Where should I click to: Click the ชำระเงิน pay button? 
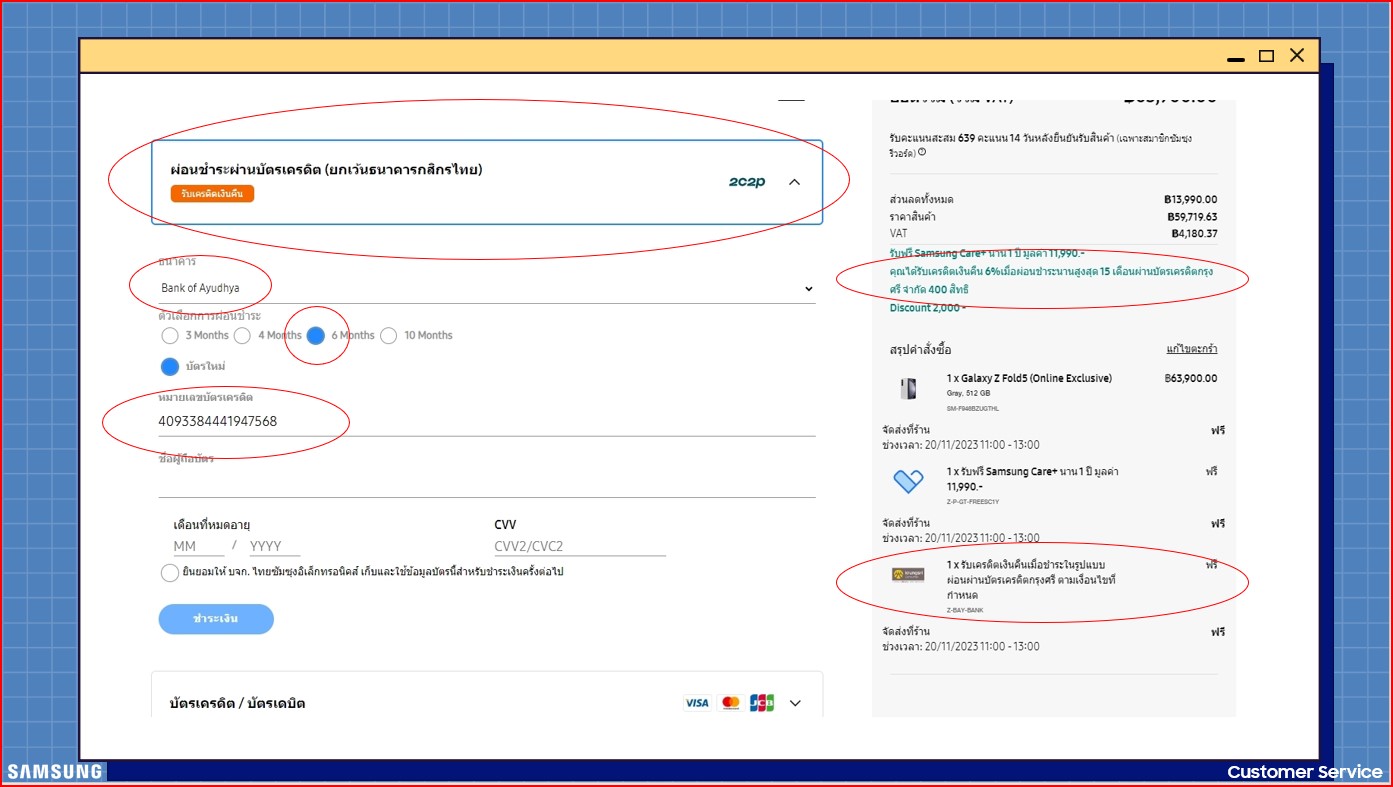point(216,619)
